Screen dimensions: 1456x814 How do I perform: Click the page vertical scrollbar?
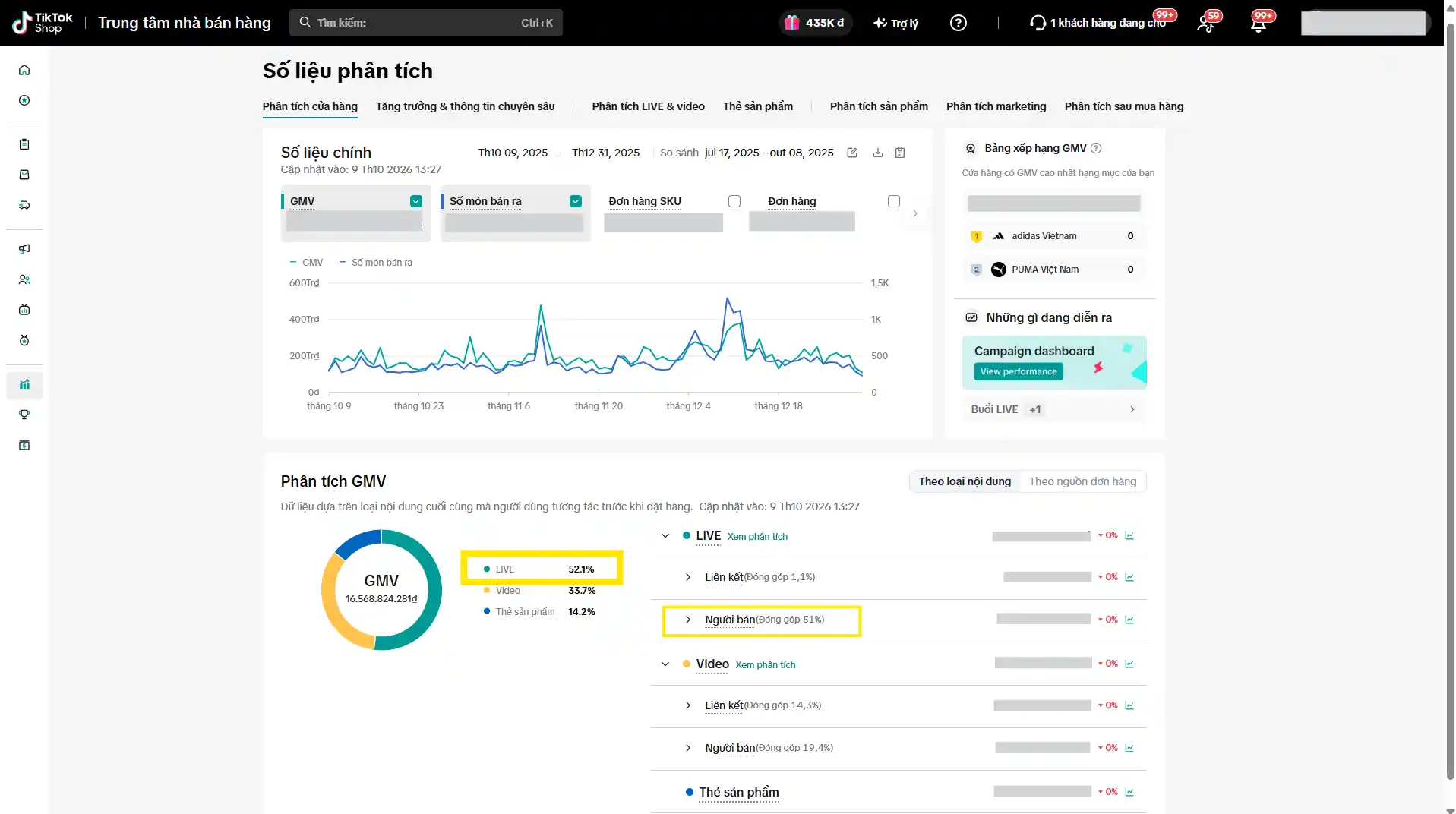[x=1450, y=402]
